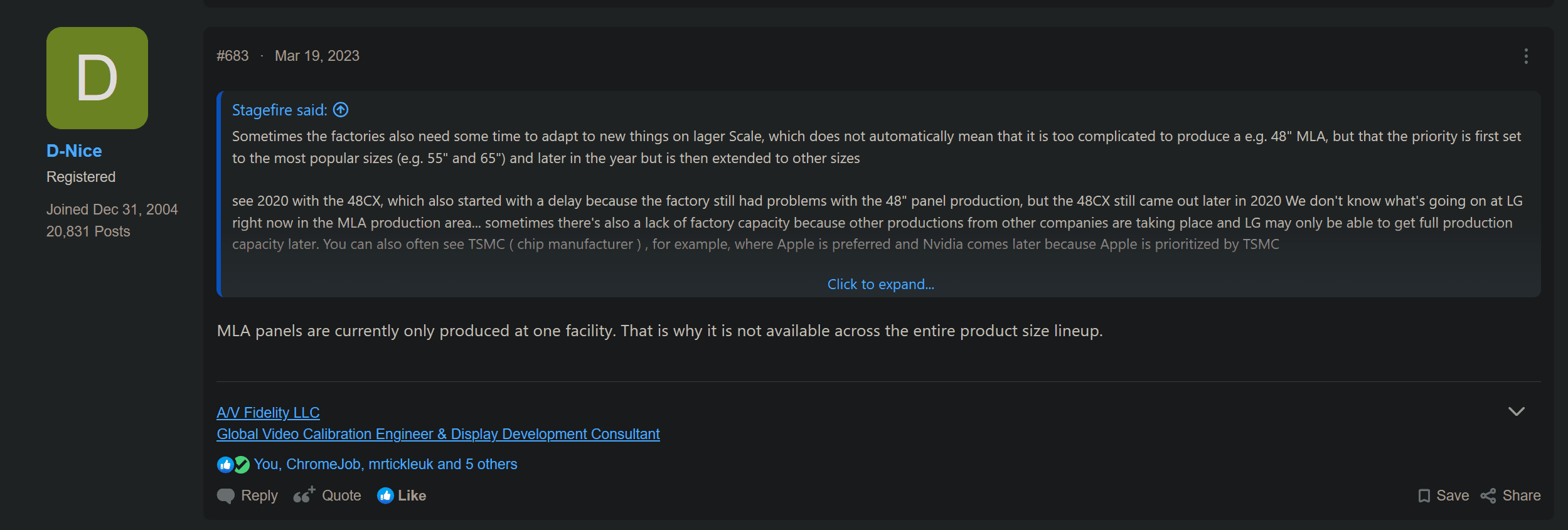Click the '20,831 Posts' count
The image size is (1568, 530).
pos(88,231)
